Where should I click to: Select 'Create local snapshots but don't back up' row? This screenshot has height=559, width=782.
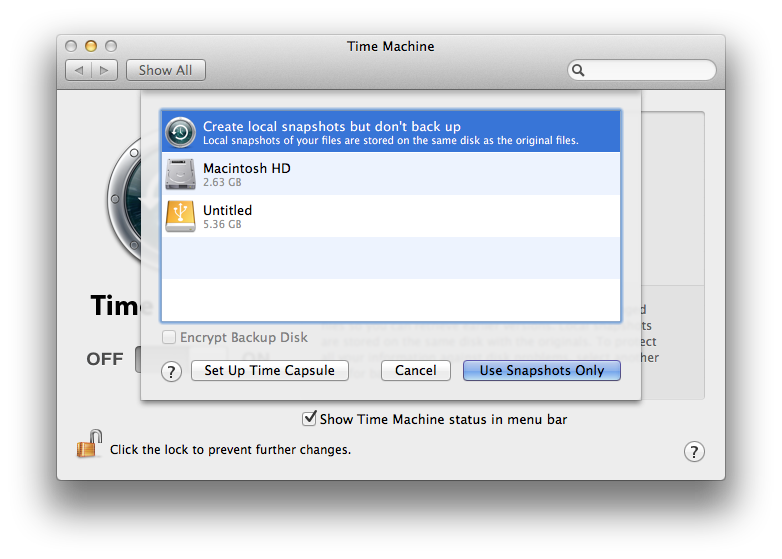391,132
